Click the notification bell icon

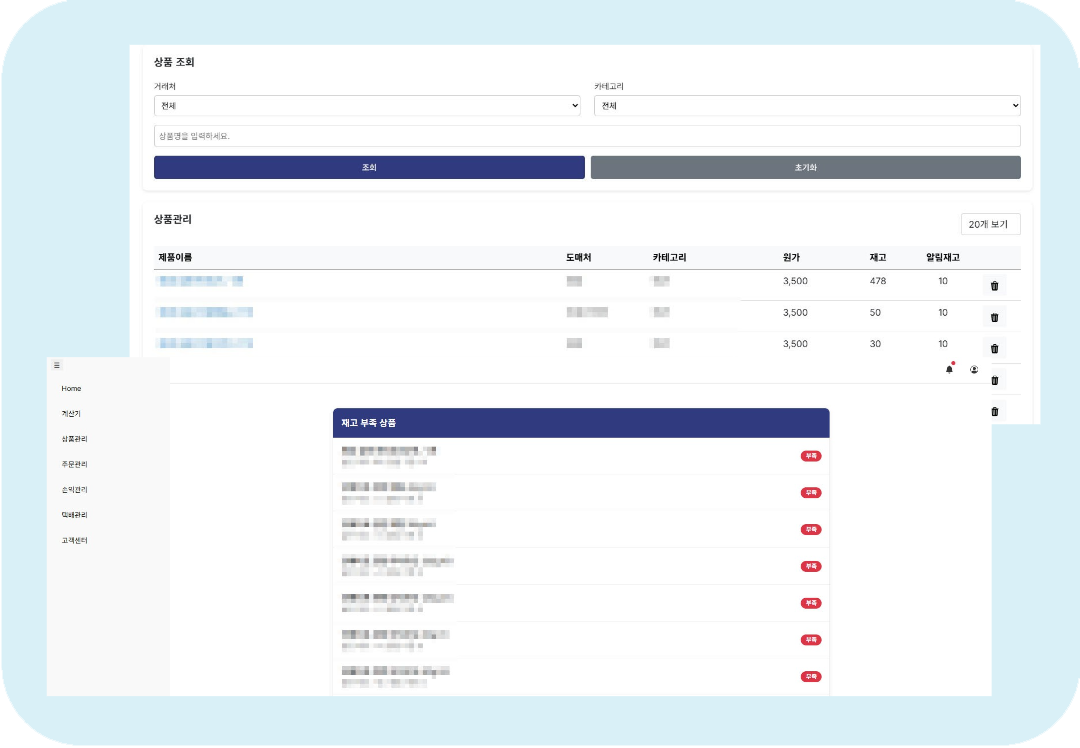click(949, 370)
